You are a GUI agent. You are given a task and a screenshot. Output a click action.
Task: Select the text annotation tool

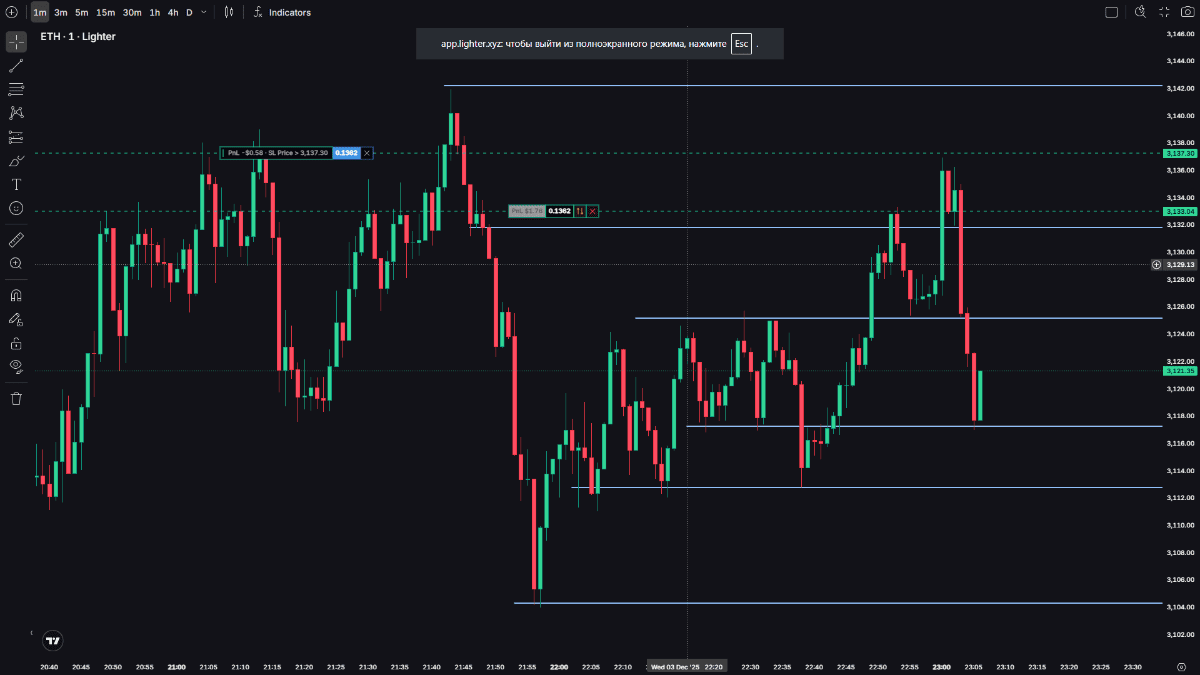[x=16, y=185]
